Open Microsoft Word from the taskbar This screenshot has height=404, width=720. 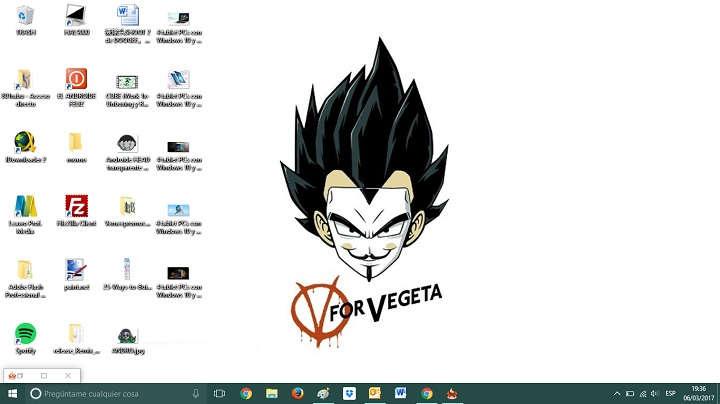pos(401,393)
